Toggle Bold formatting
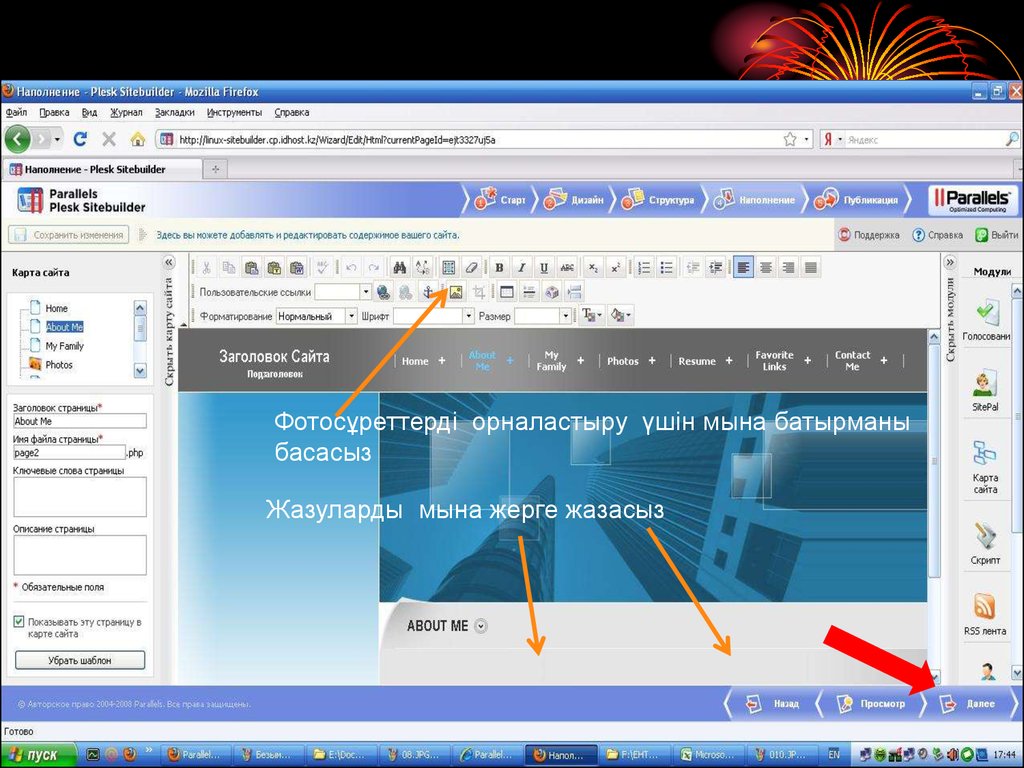 (499, 268)
